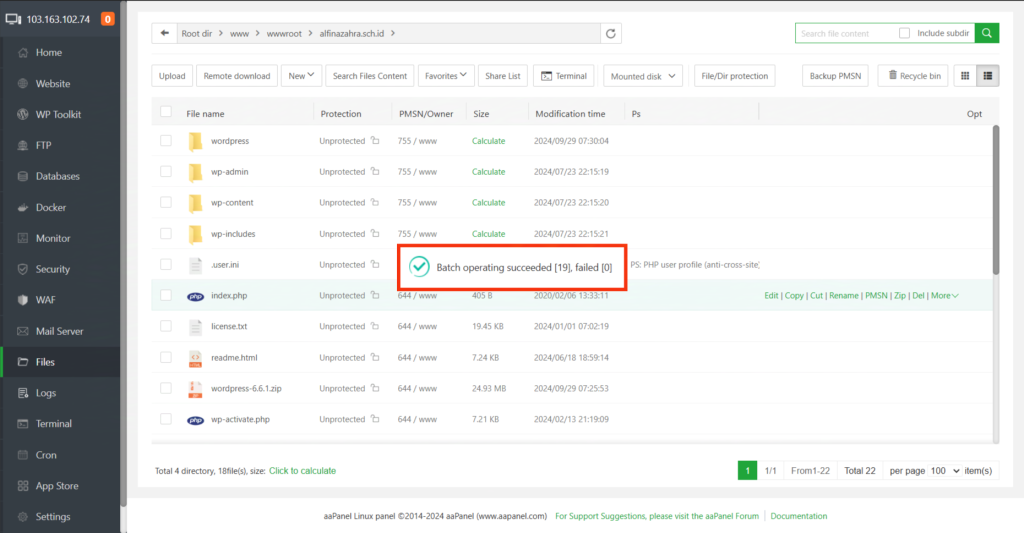
Task: Click the Click to calculate link
Action: pyautogui.click(x=302, y=470)
